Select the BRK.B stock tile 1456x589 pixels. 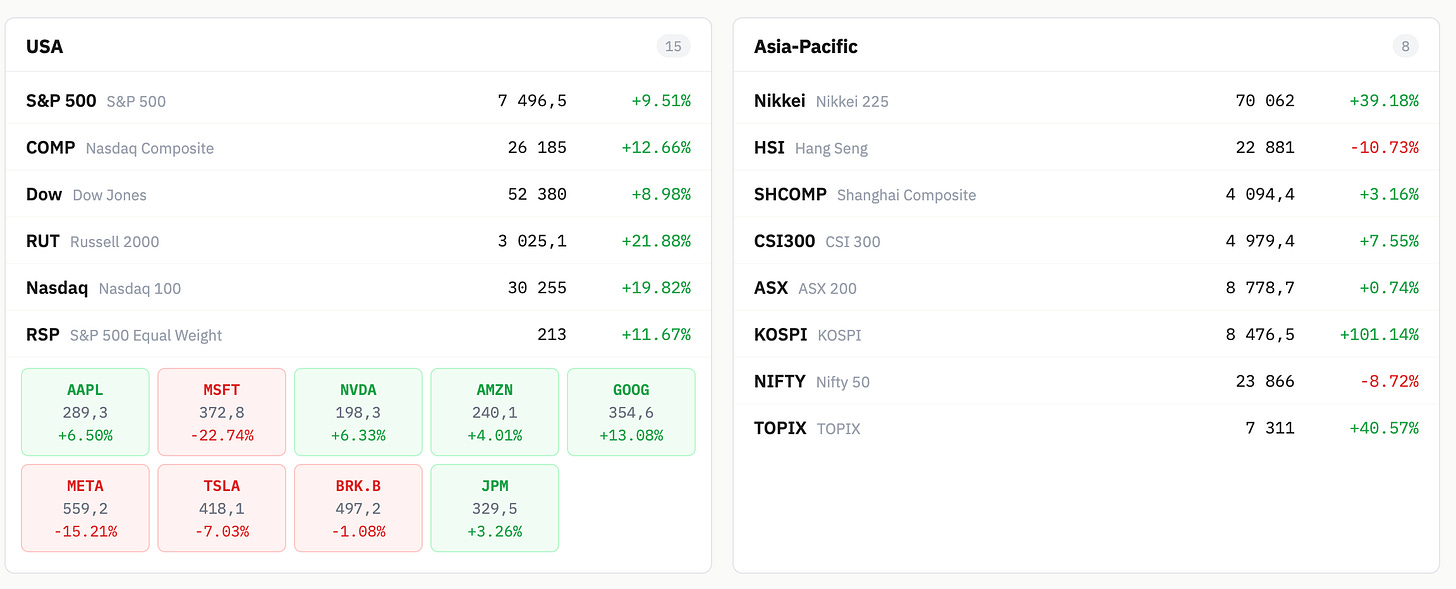tap(358, 508)
